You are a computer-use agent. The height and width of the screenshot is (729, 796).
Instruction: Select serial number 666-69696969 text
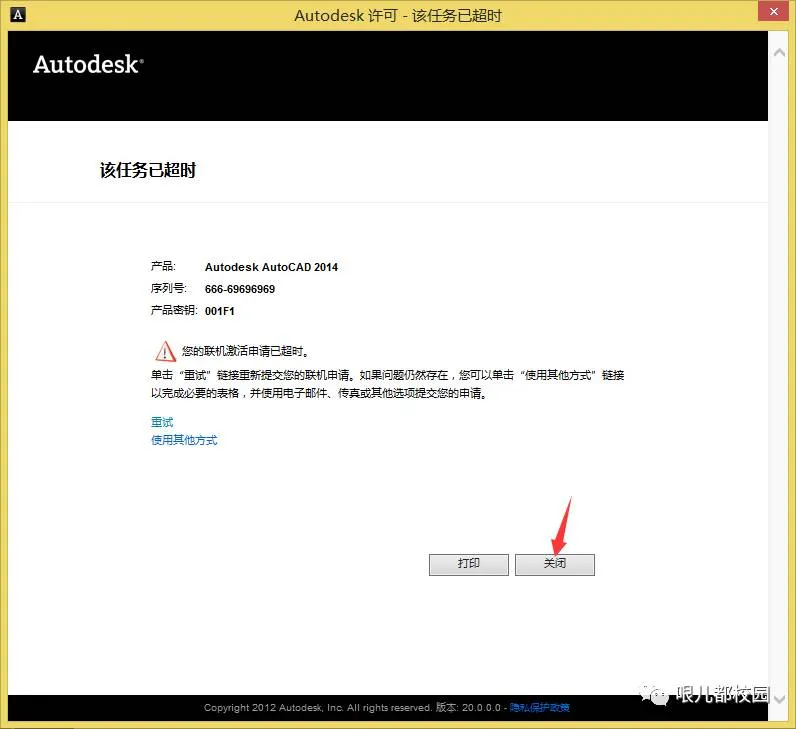[x=240, y=289]
